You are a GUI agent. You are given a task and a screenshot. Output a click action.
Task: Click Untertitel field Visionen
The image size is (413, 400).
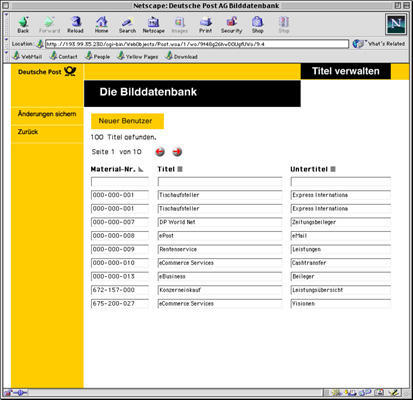tap(340, 304)
